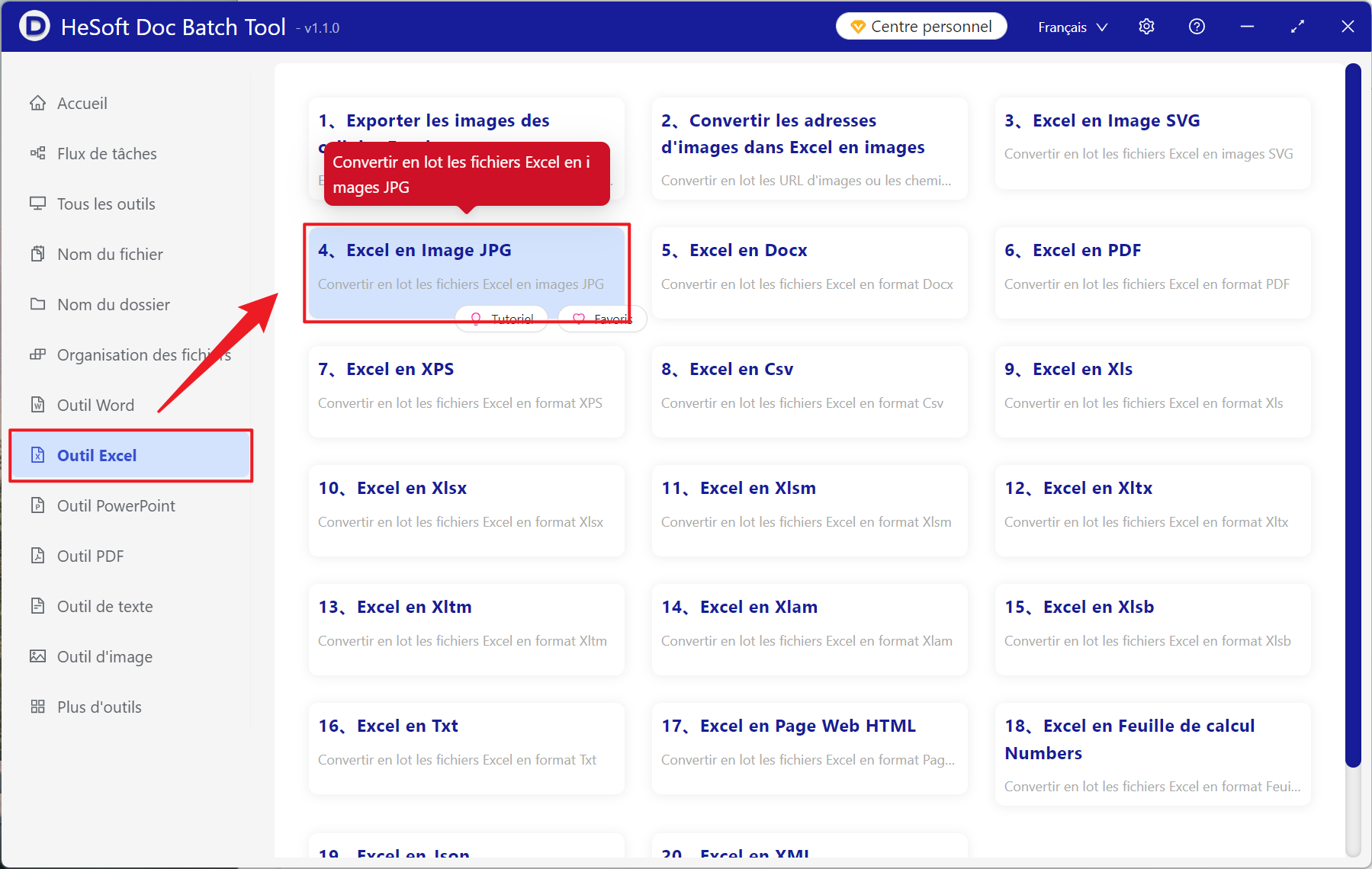This screenshot has width=1372, height=869.
Task: Select Plus d'outils in sidebar
Action: pyautogui.click(x=130, y=707)
